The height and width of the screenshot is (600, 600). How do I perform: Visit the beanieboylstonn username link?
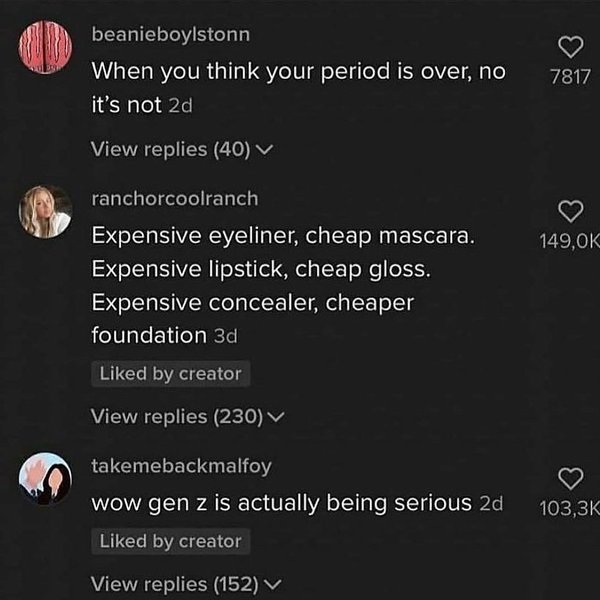coord(170,35)
